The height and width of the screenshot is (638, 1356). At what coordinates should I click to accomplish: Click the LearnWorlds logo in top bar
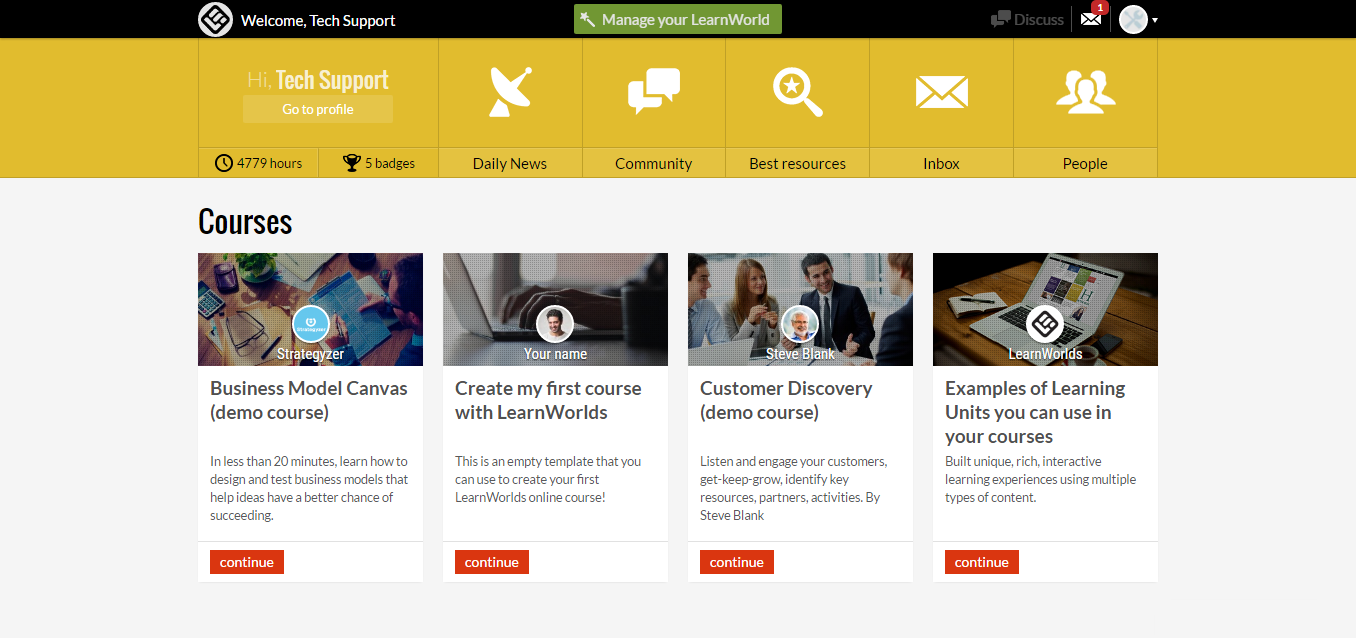pyautogui.click(x=215, y=20)
